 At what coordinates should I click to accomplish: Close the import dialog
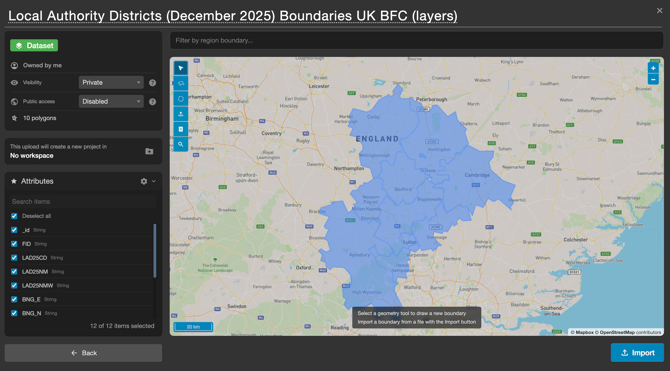tap(659, 11)
